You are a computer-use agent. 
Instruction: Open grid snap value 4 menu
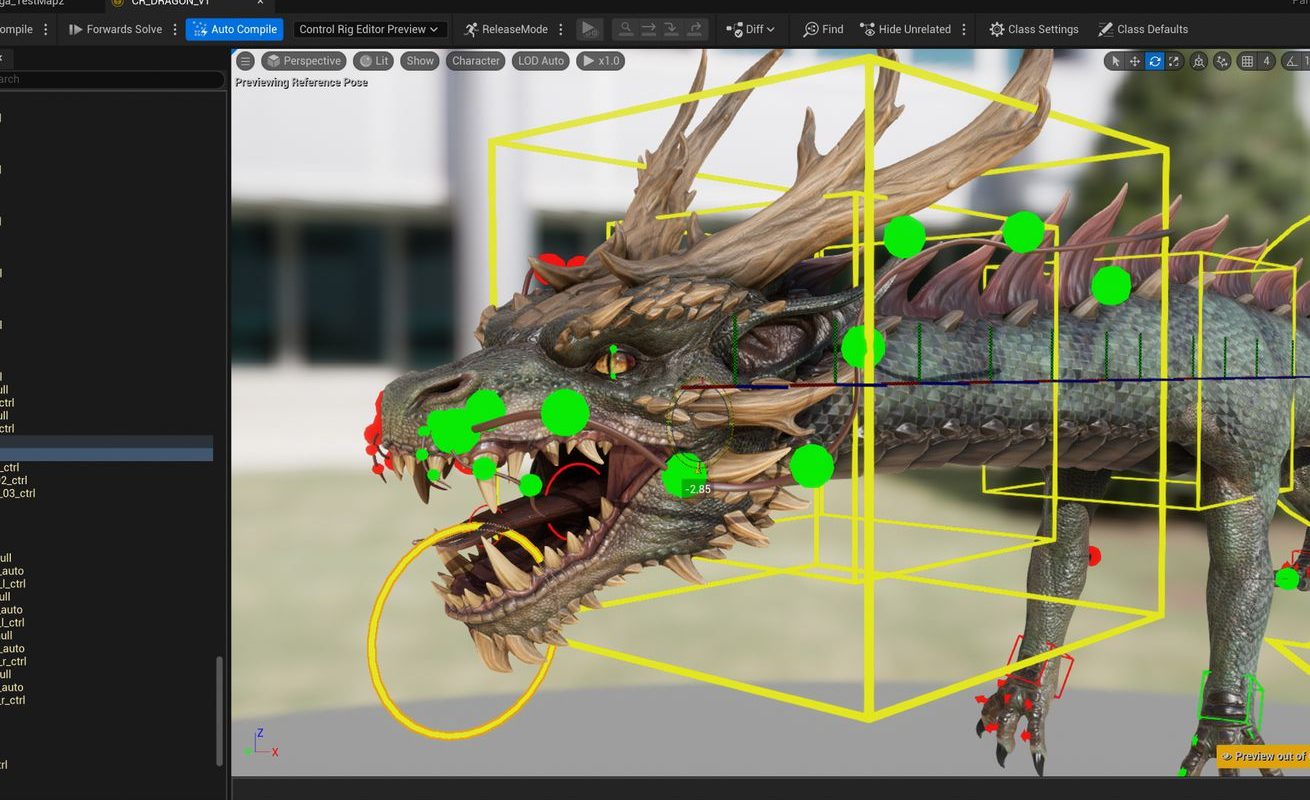click(1266, 61)
